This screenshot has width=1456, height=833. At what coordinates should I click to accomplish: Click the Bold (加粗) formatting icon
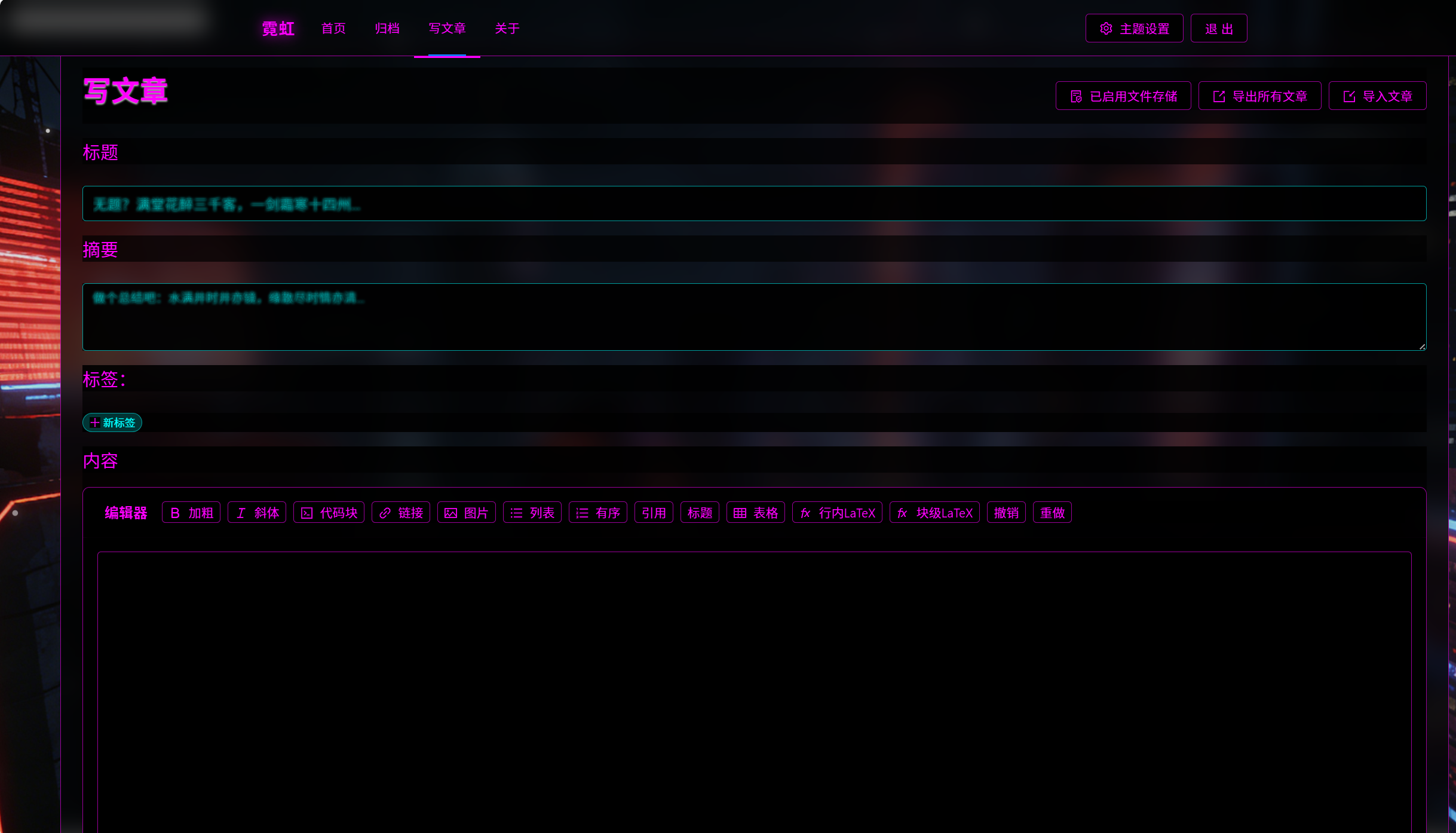click(x=175, y=513)
